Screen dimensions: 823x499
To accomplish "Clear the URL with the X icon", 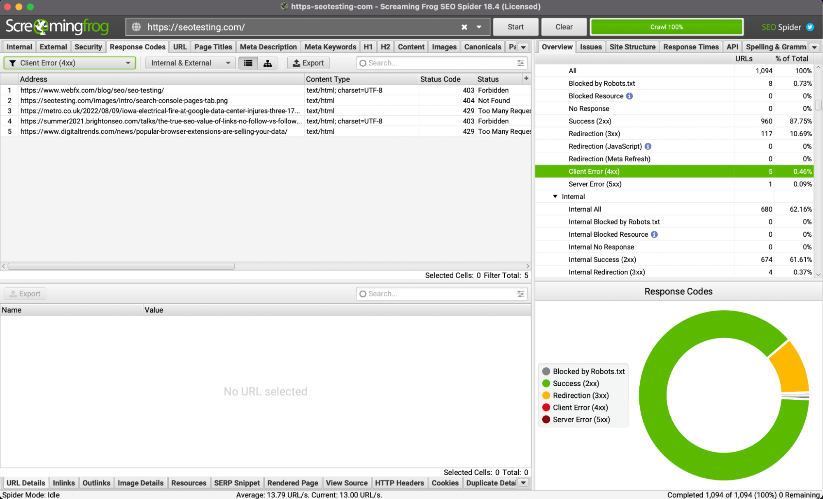I will [x=465, y=27].
